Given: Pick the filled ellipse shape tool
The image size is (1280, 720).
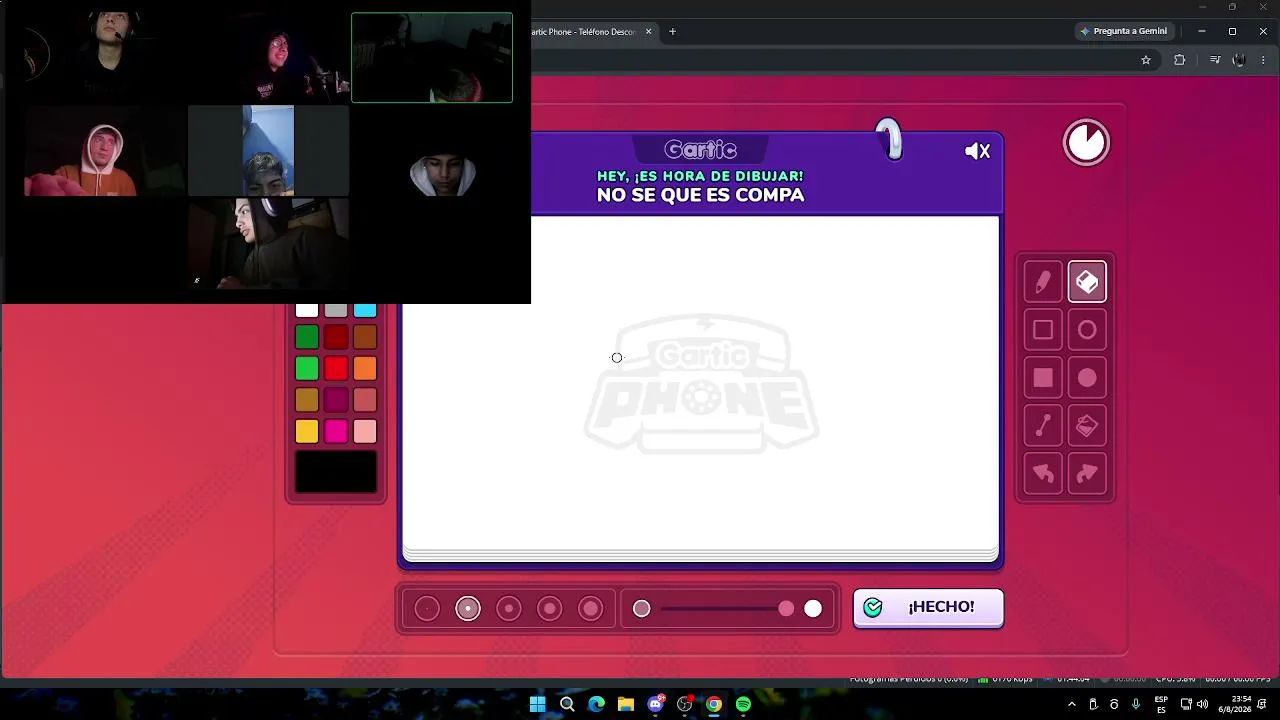Looking at the screenshot, I should tap(1087, 378).
